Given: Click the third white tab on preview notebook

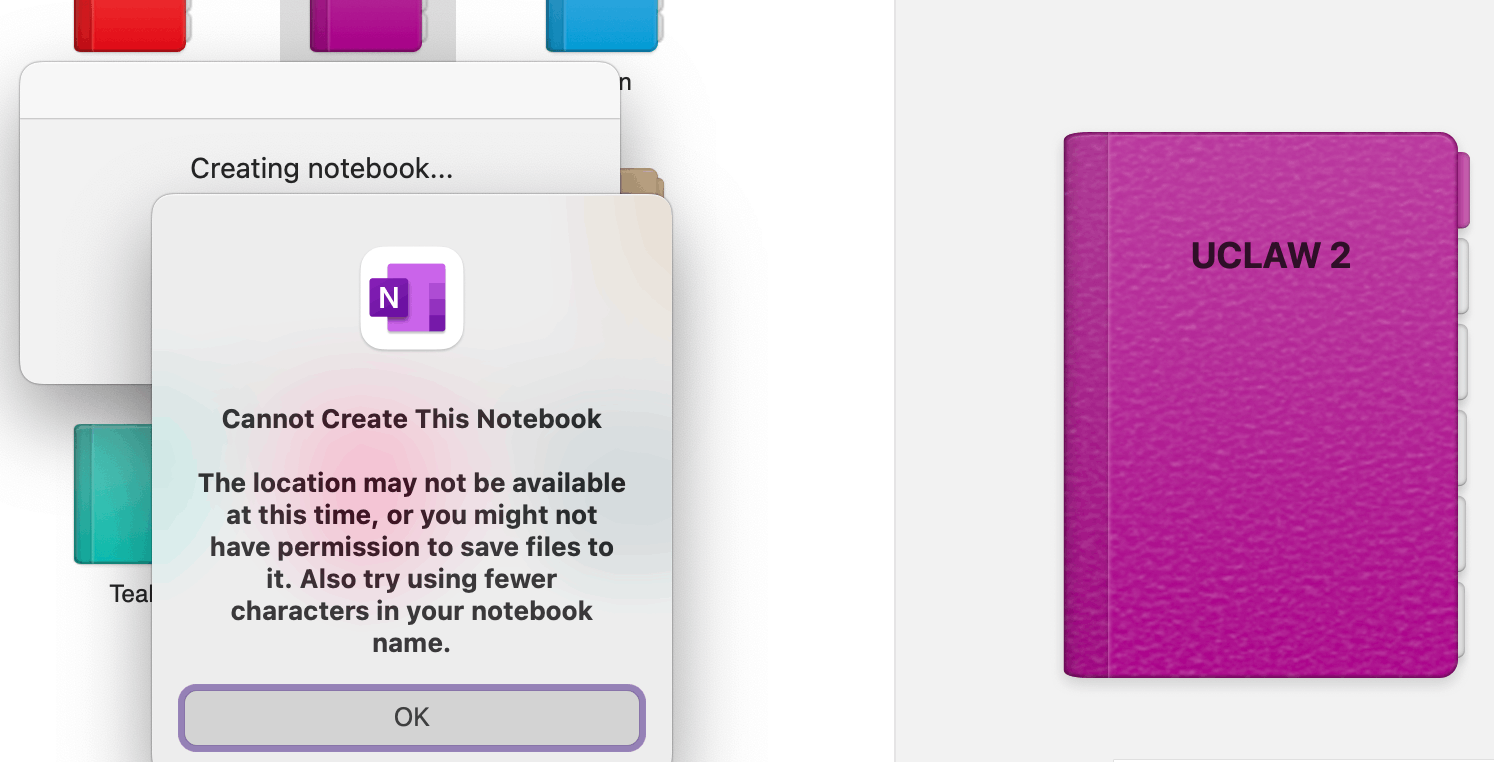Looking at the screenshot, I should coord(1463,448).
